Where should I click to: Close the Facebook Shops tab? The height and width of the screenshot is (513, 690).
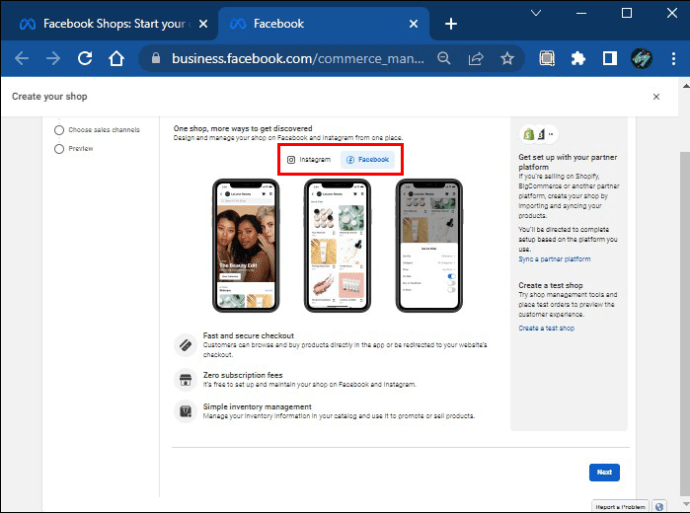(x=203, y=24)
